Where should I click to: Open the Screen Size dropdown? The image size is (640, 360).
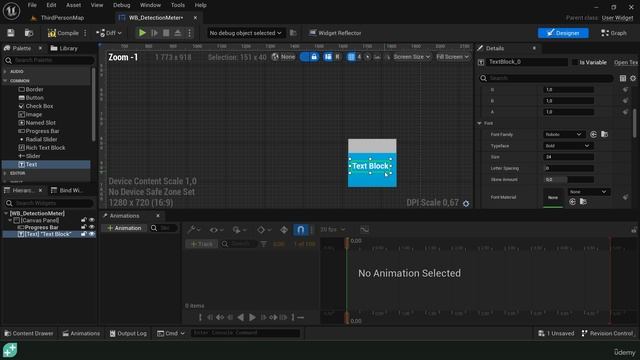click(411, 57)
